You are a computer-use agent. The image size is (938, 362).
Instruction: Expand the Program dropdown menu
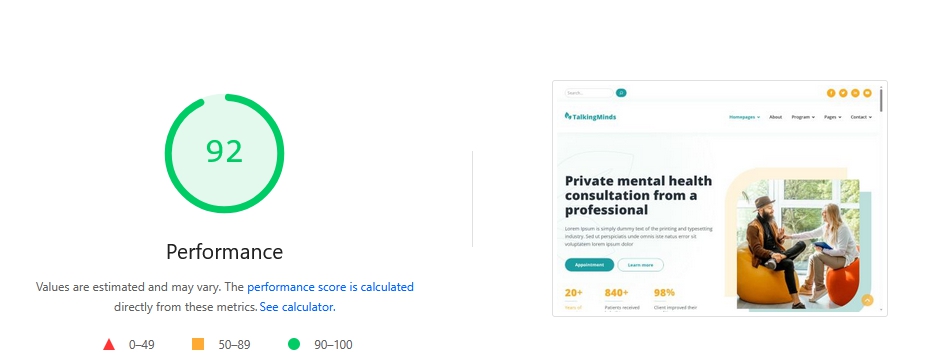pos(803,117)
